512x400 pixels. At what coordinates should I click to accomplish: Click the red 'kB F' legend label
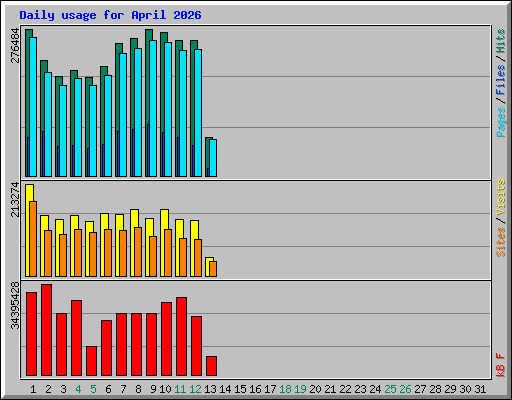[501, 365]
